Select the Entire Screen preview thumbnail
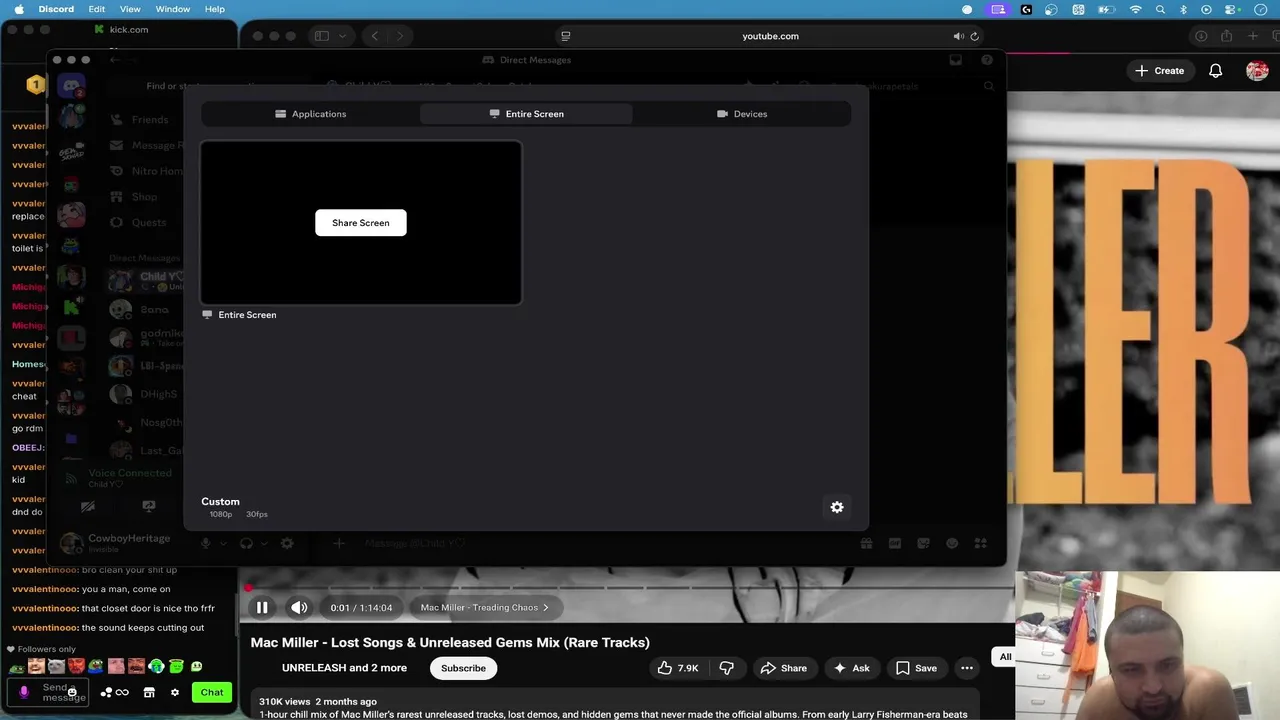1280x720 pixels. 361,223
